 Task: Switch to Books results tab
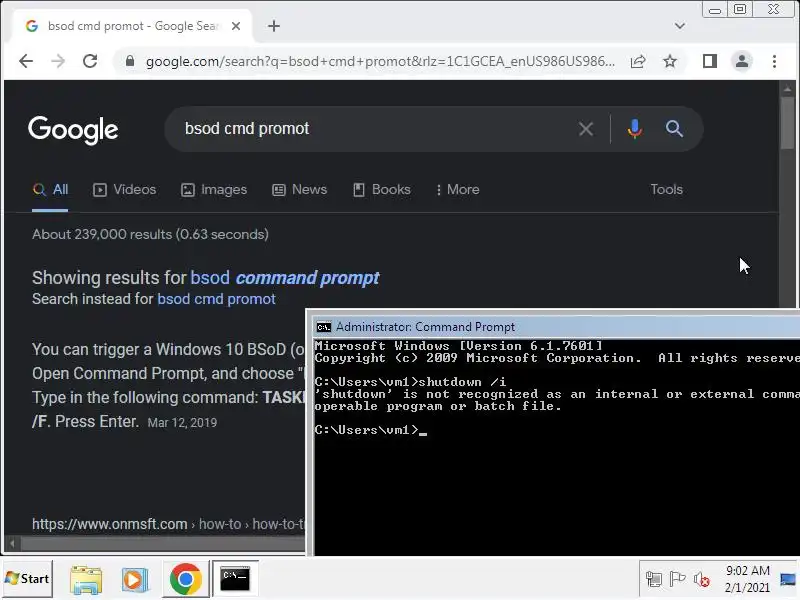382,190
